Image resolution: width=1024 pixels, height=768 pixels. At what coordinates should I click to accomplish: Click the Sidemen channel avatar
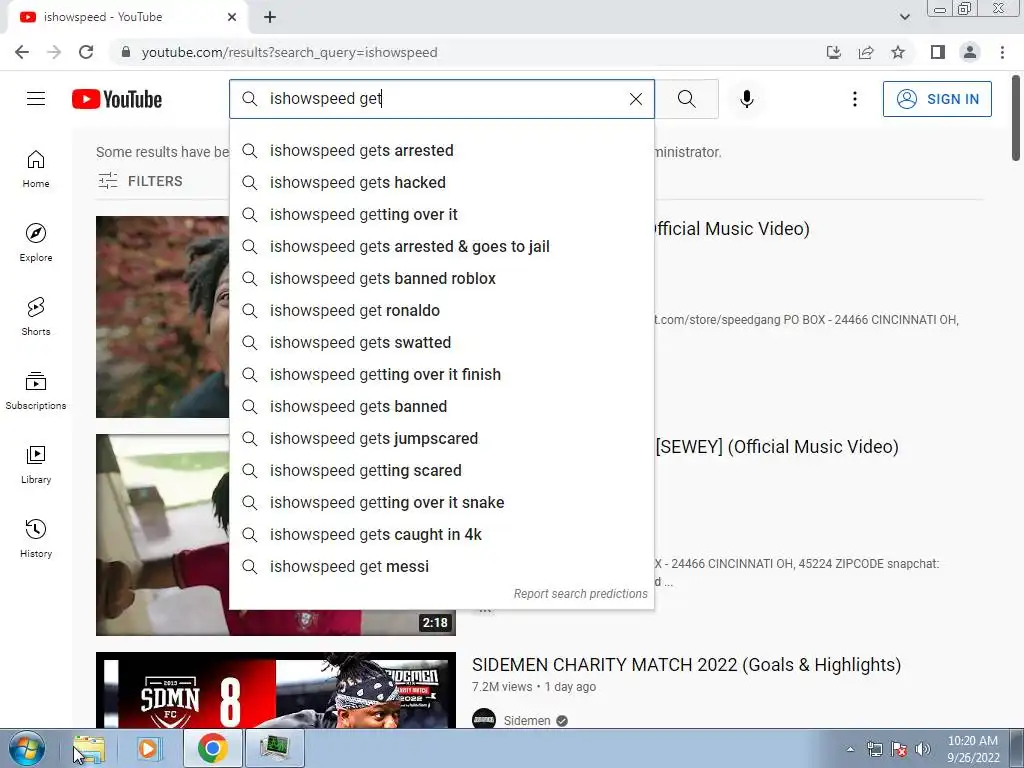click(x=484, y=720)
